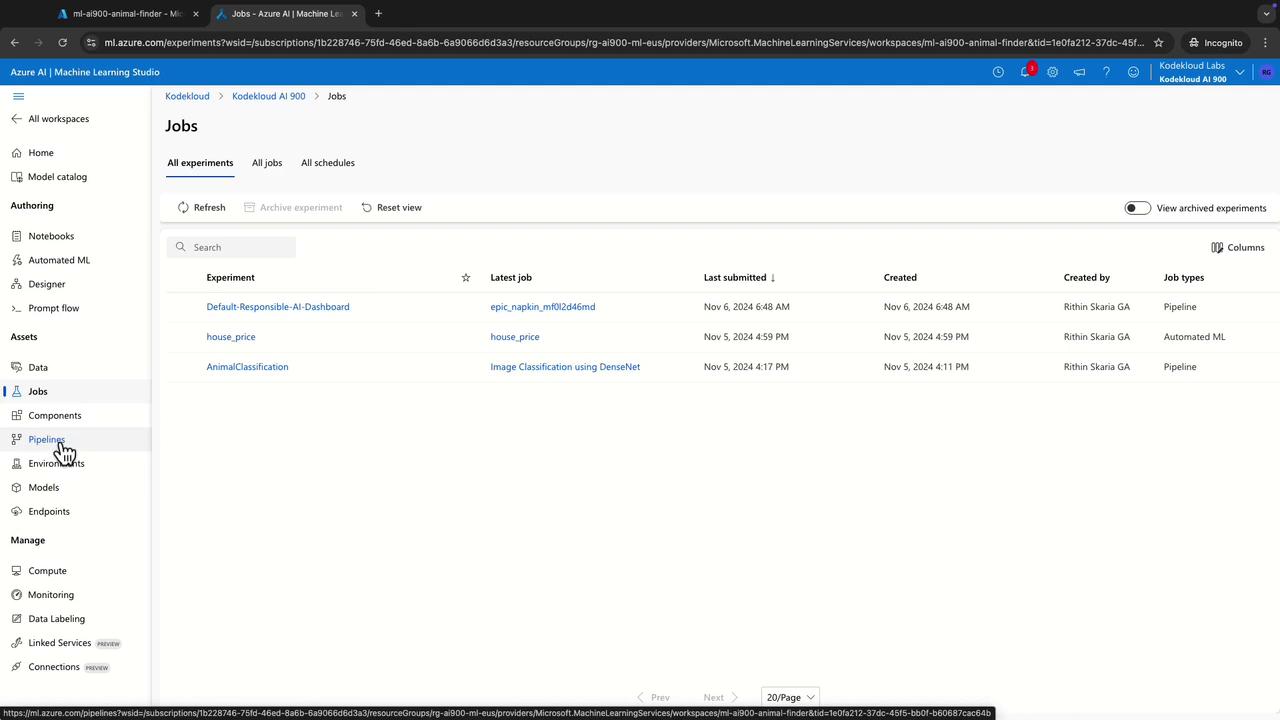Click the Connections icon

pos(17,667)
